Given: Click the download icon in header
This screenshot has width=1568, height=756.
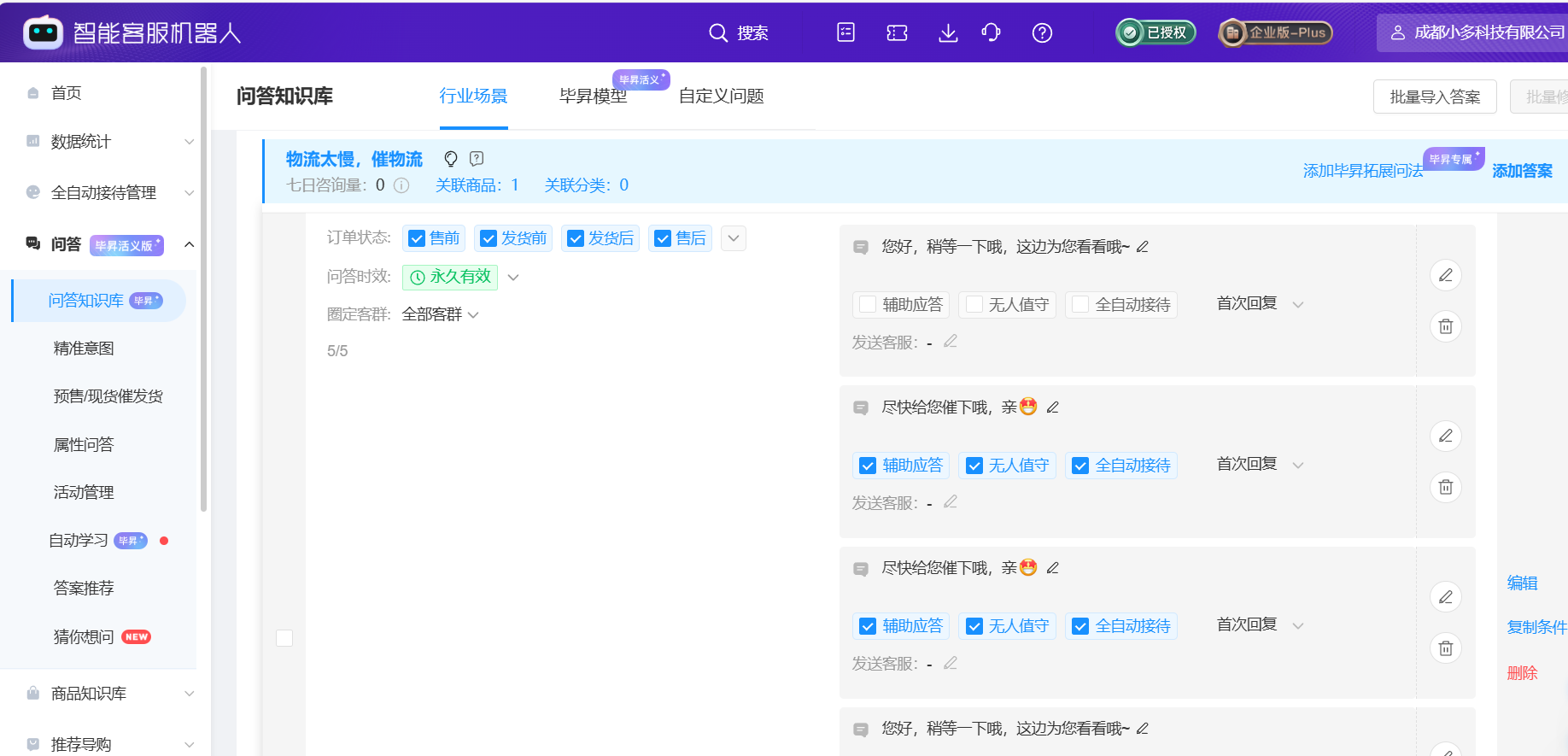Looking at the screenshot, I should click(x=948, y=32).
